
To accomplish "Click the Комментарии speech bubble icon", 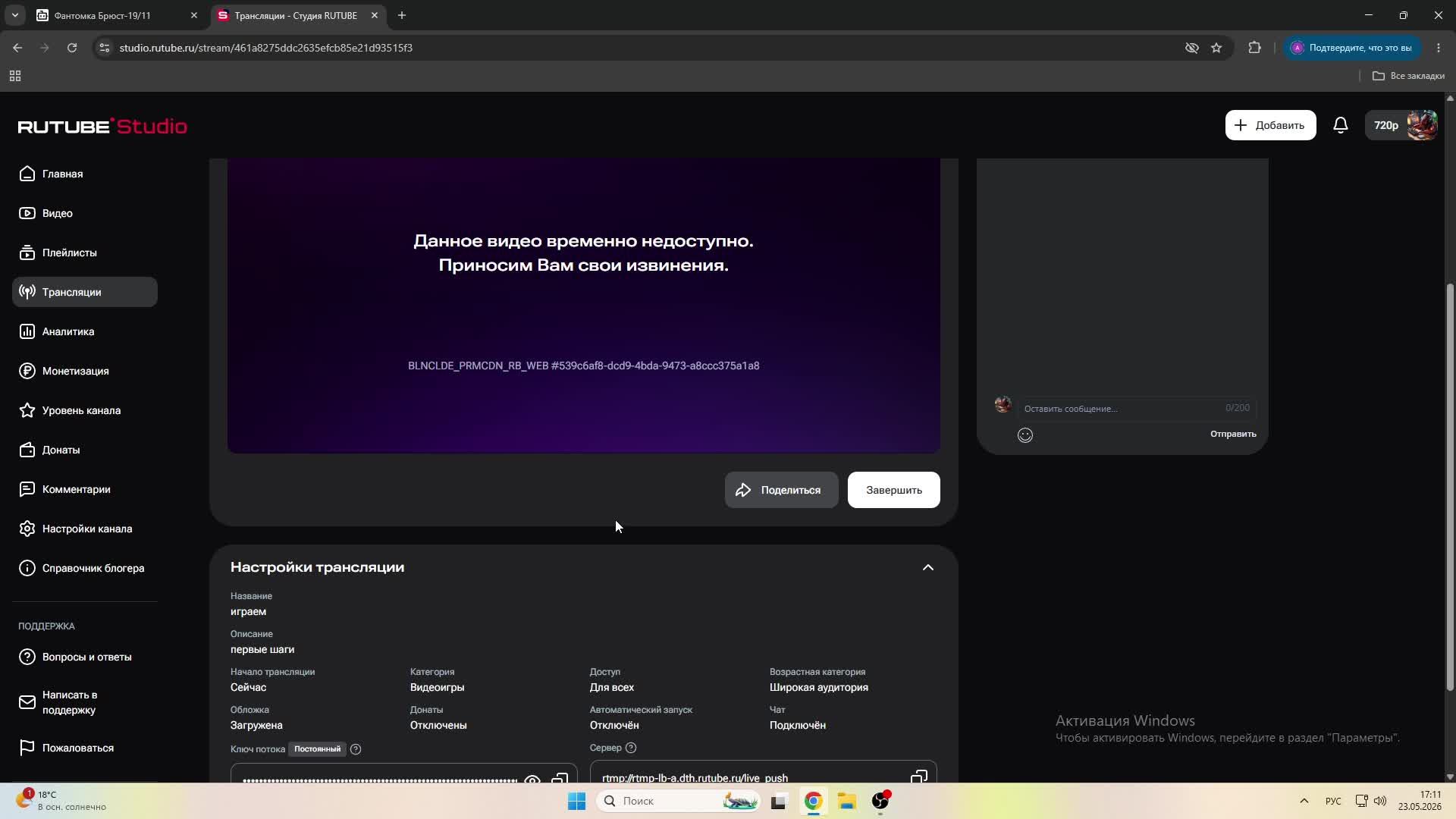I will 27,489.
